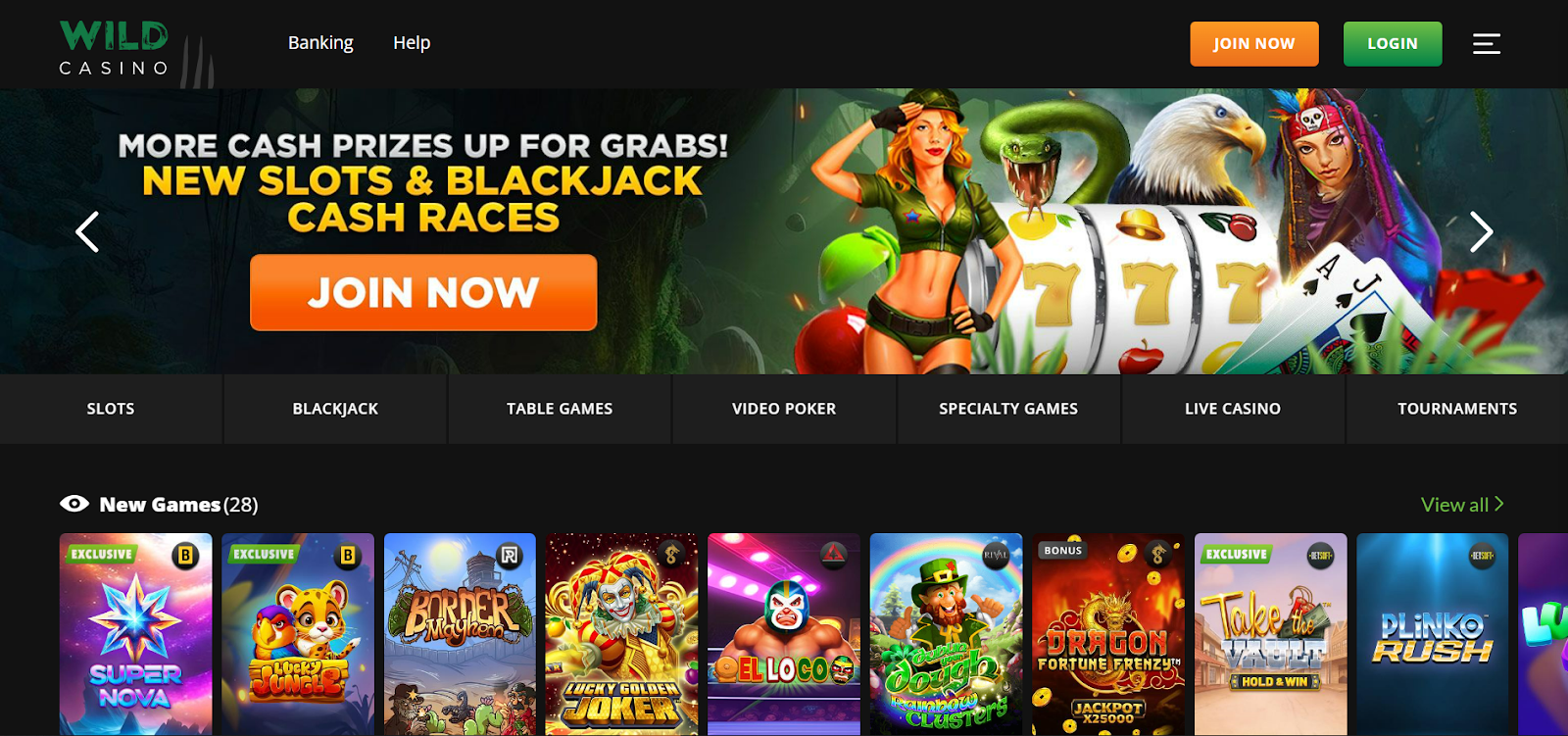The width and height of the screenshot is (1568, 736).
Task: Click the Join Now button in header
Action: [x=1254, y=44]
